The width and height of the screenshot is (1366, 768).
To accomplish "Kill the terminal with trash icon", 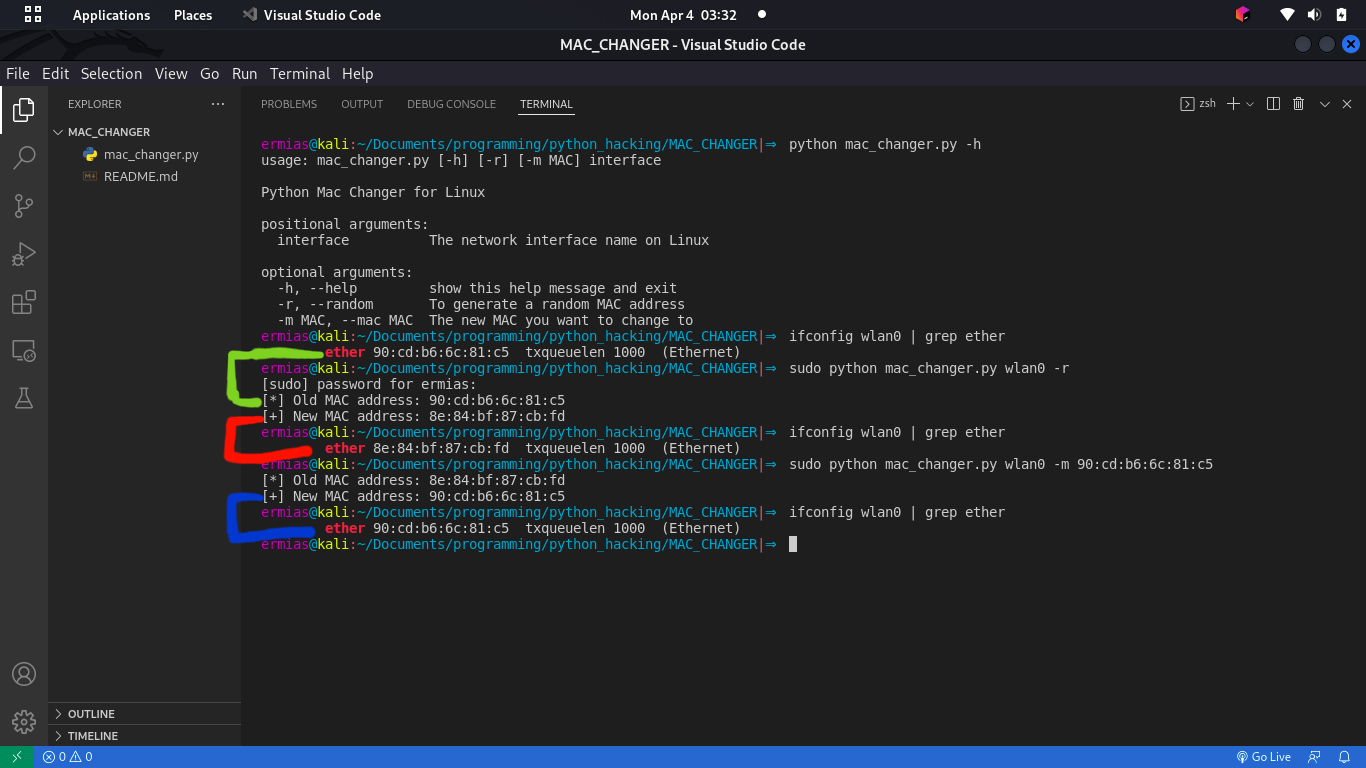I will pos(1298,104).
